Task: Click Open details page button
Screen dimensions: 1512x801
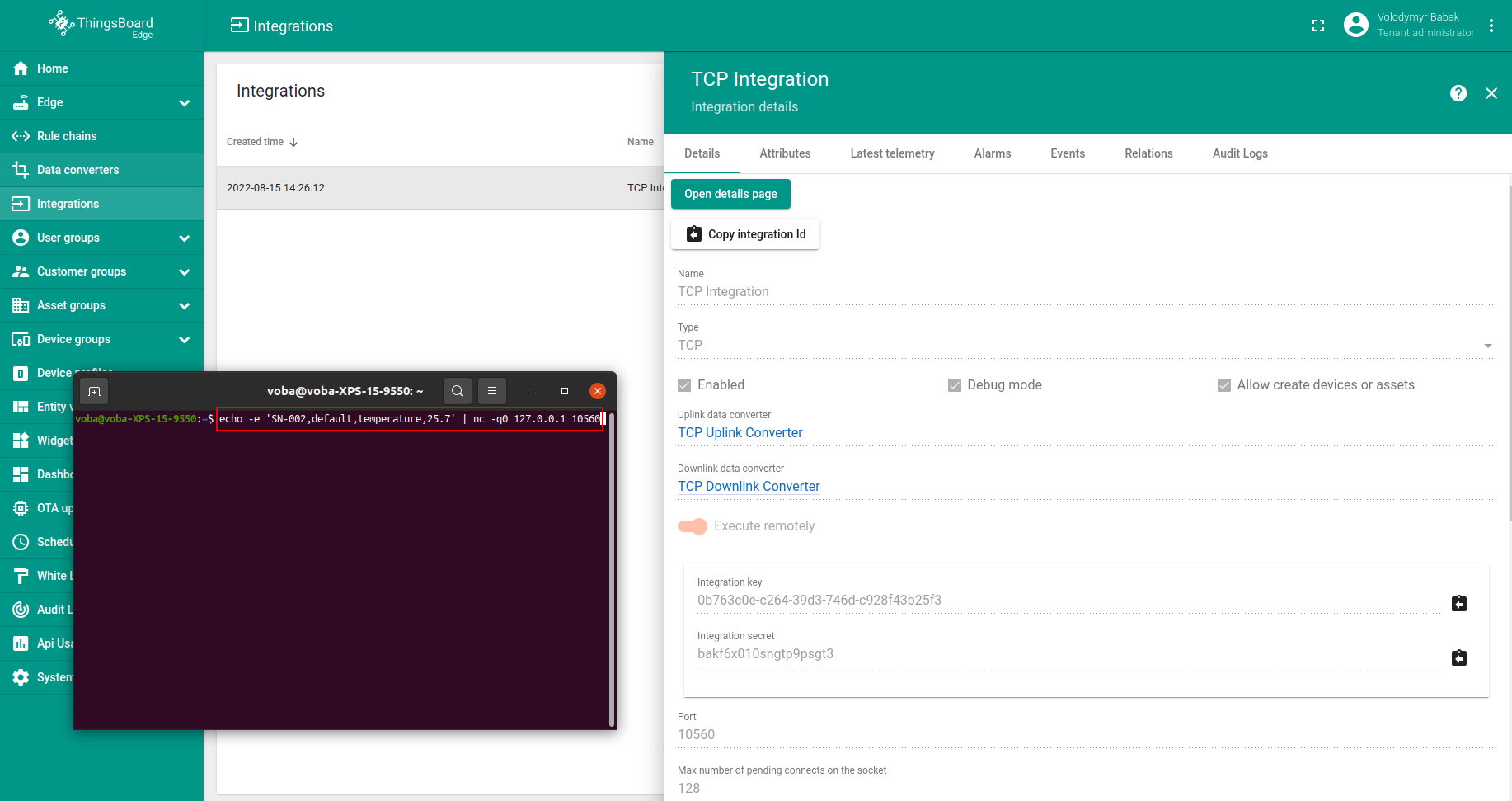Action: (731, 194)
